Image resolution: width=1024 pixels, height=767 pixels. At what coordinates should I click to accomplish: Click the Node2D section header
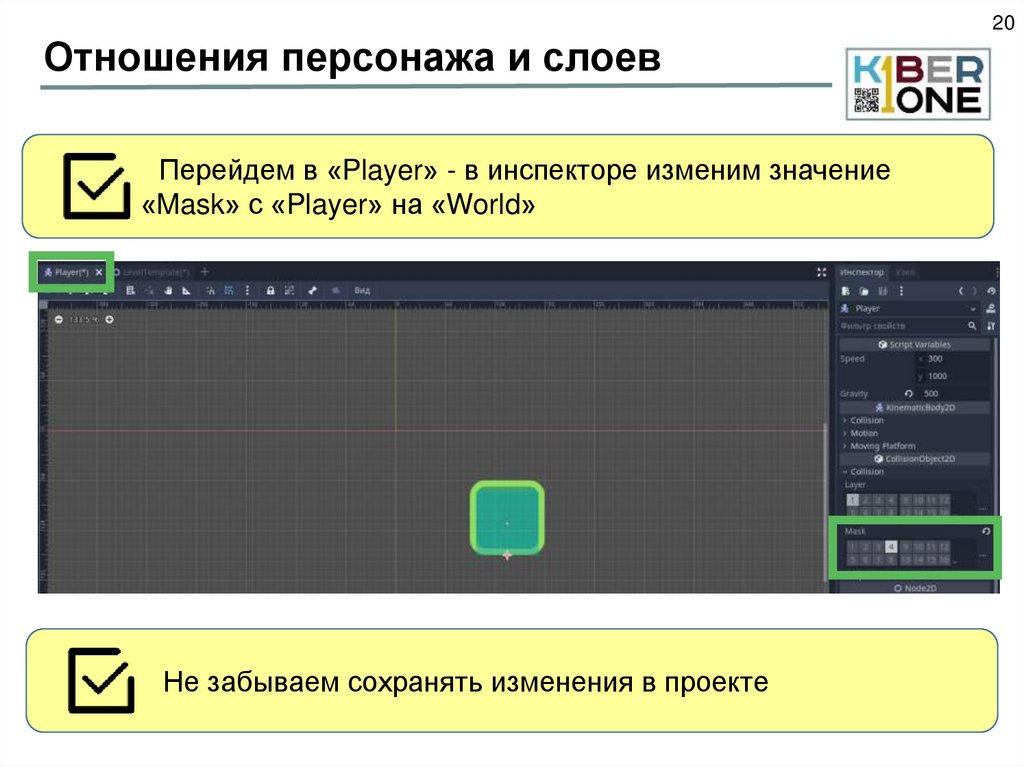tap(914, 588)
